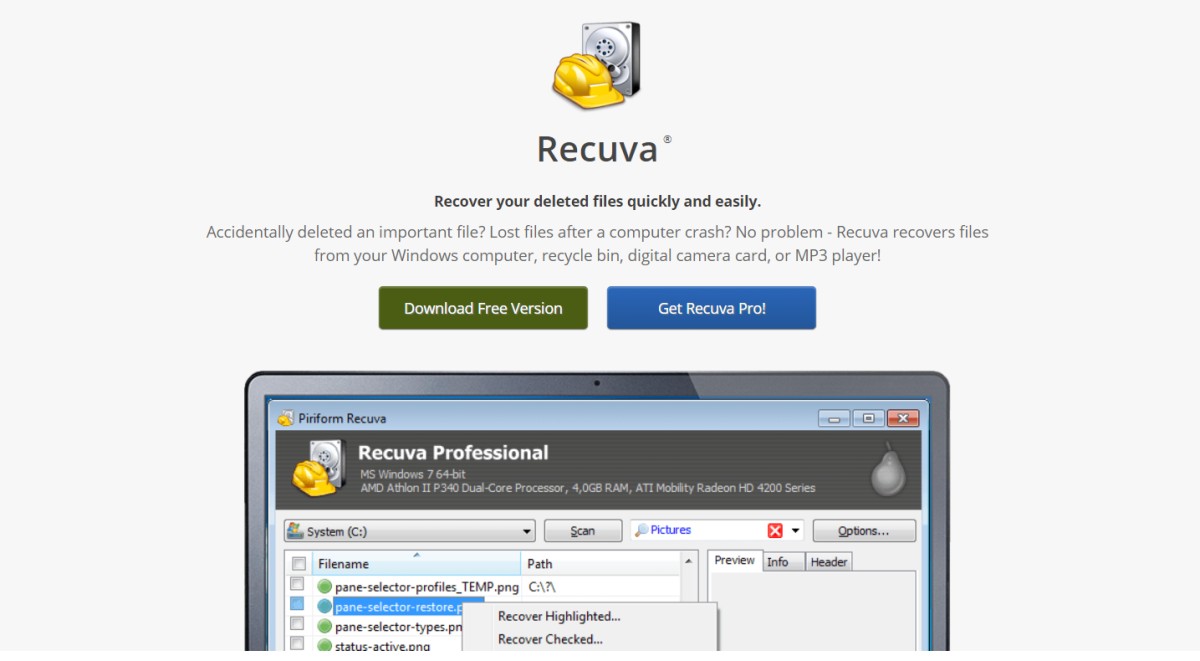Click the Recuva page heading

[x=597, y=148]
